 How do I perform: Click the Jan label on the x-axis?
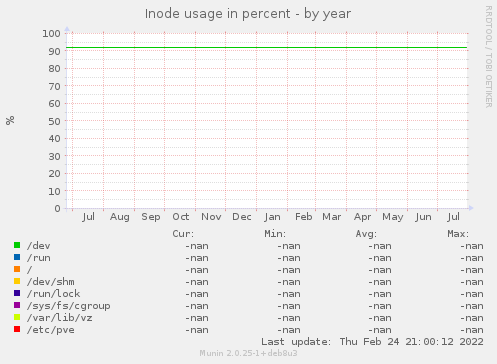[x=272, y=217]
